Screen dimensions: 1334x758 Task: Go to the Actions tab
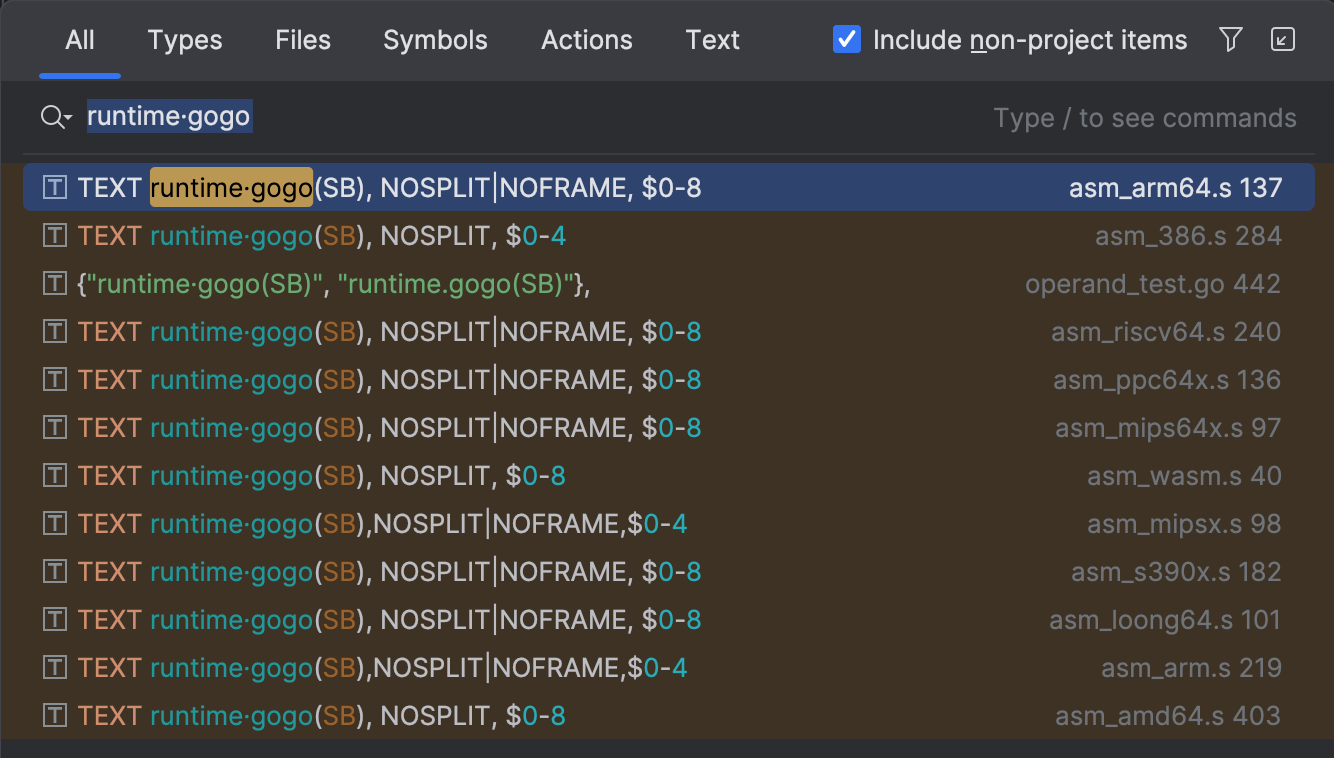point(586,40)
